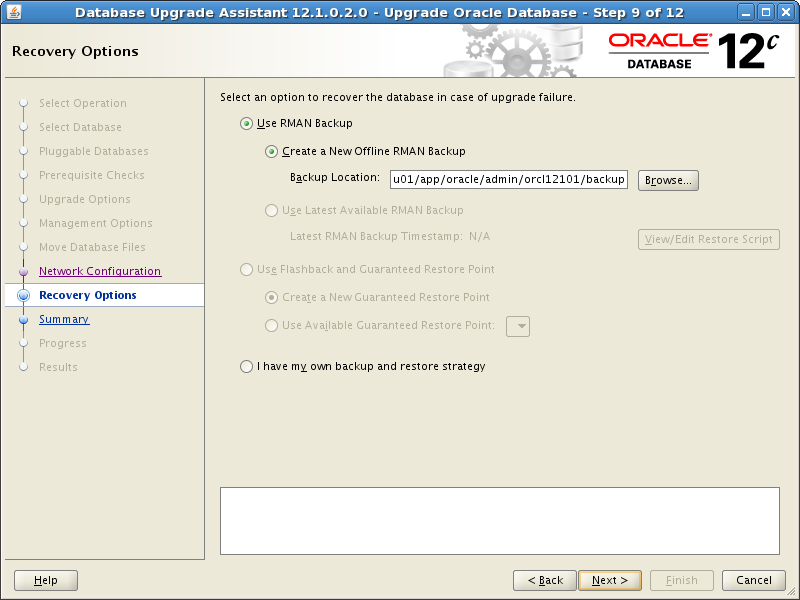Choose Create a New Offline RMAN Backup
Viewport: 800px width, 600px height.
[x=271, y=152]
